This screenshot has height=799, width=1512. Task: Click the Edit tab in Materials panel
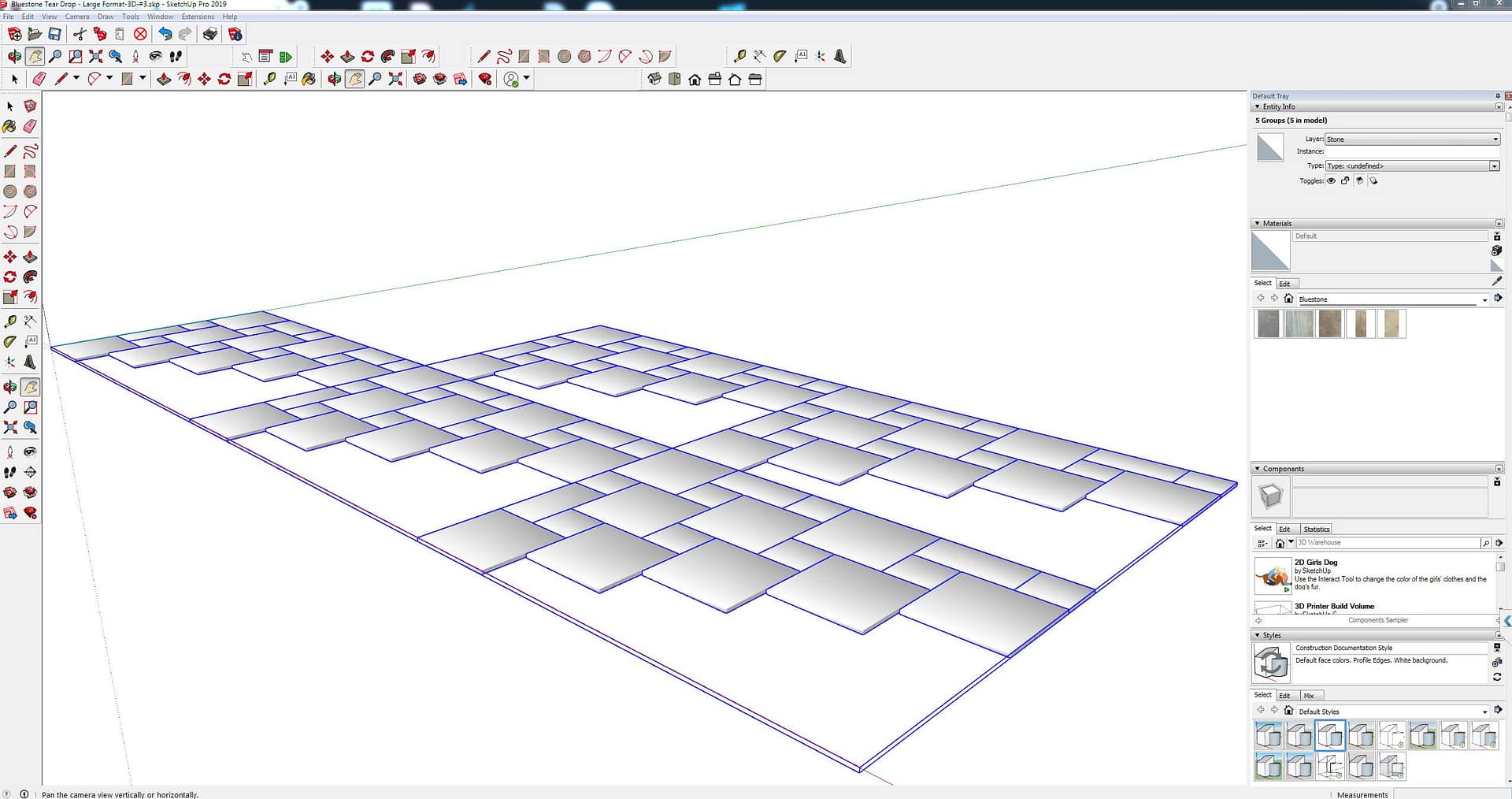[1284, 284]
